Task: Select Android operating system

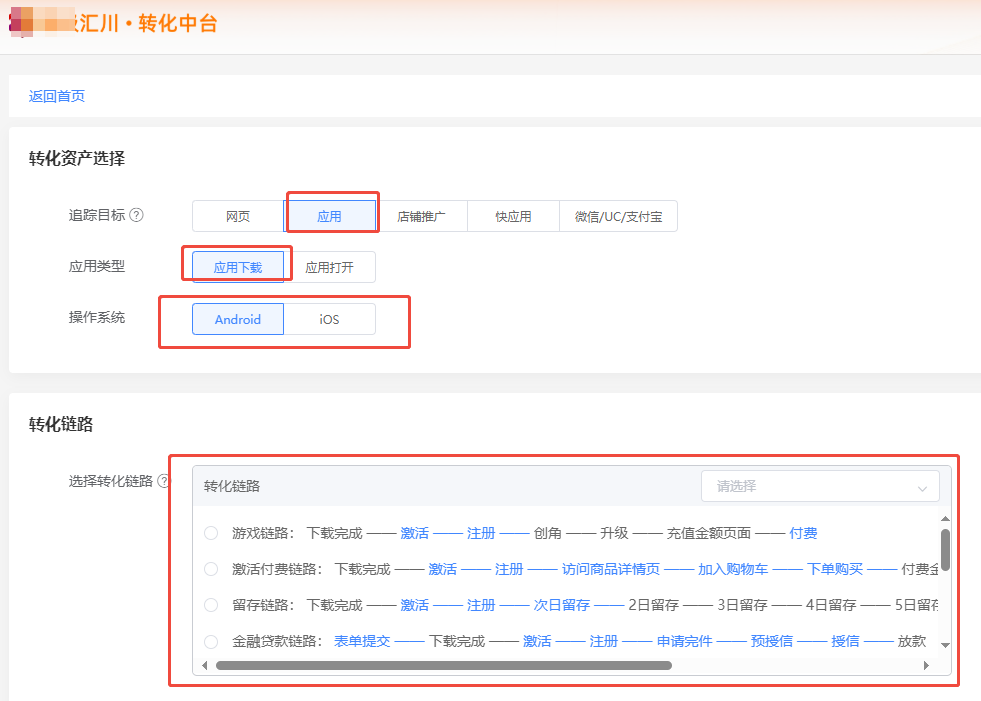Action: pyautogui.click(x=238, y=319)
